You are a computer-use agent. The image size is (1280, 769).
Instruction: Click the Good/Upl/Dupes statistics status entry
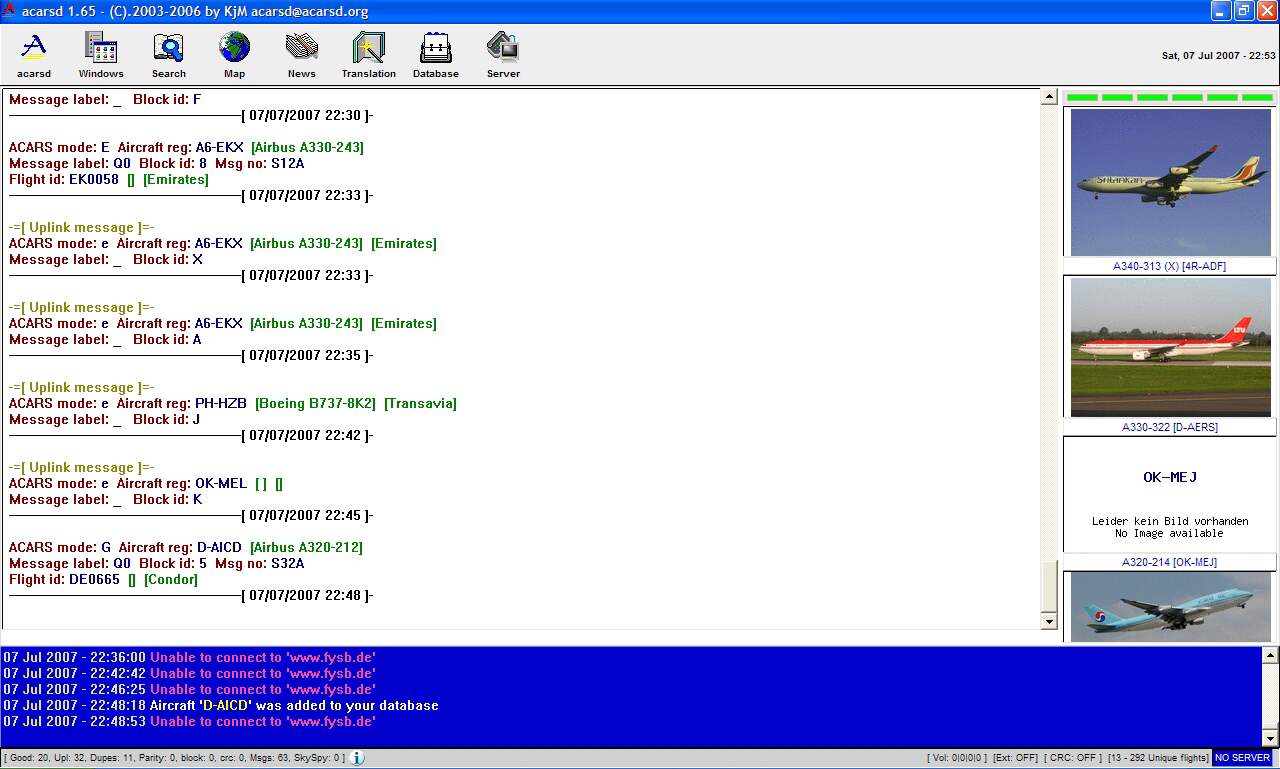(174, 758)
